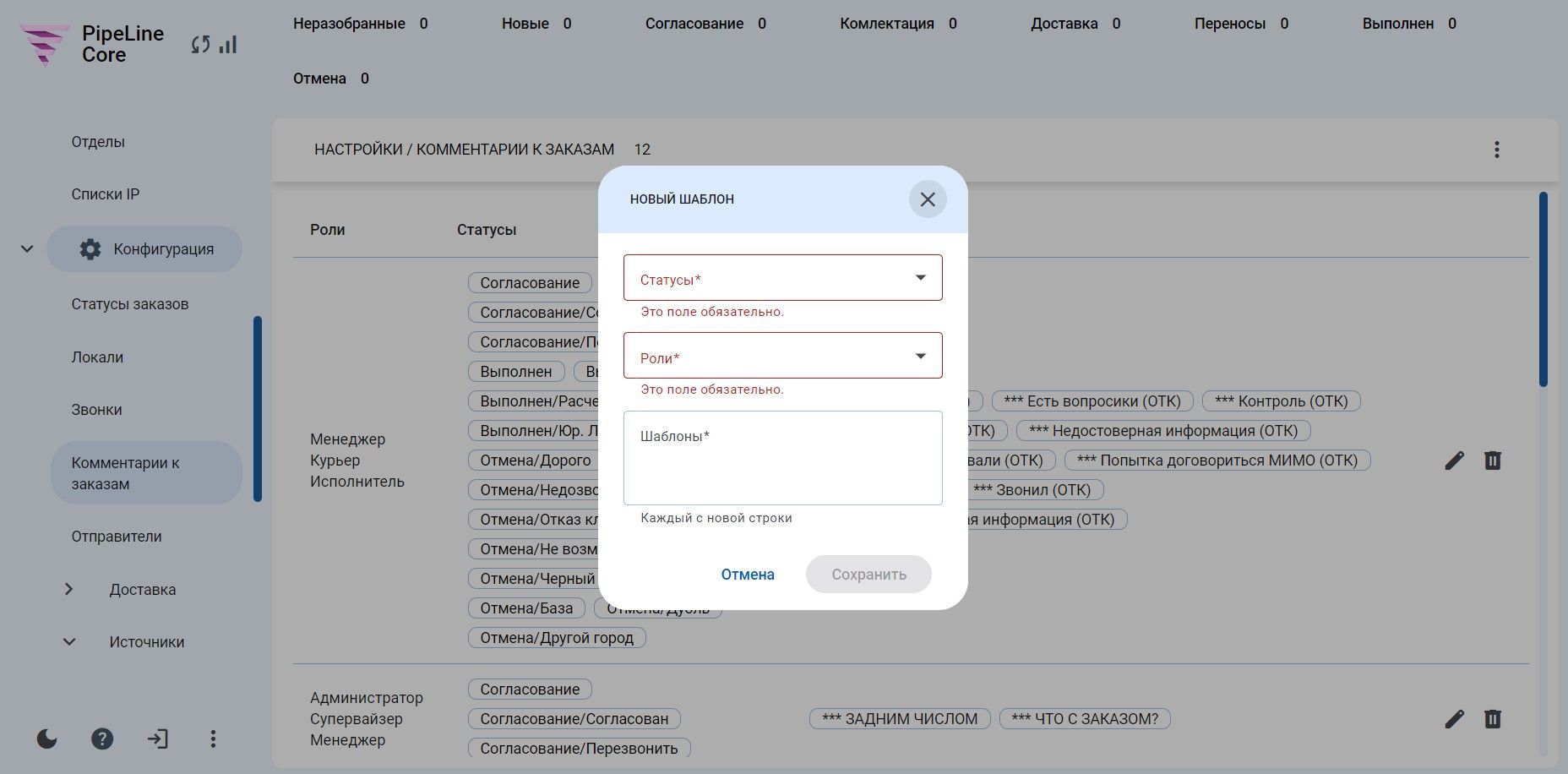Collapse the Конфигурация section chevron
This screenshot has width=1568, height=774.
click(27, 249)
